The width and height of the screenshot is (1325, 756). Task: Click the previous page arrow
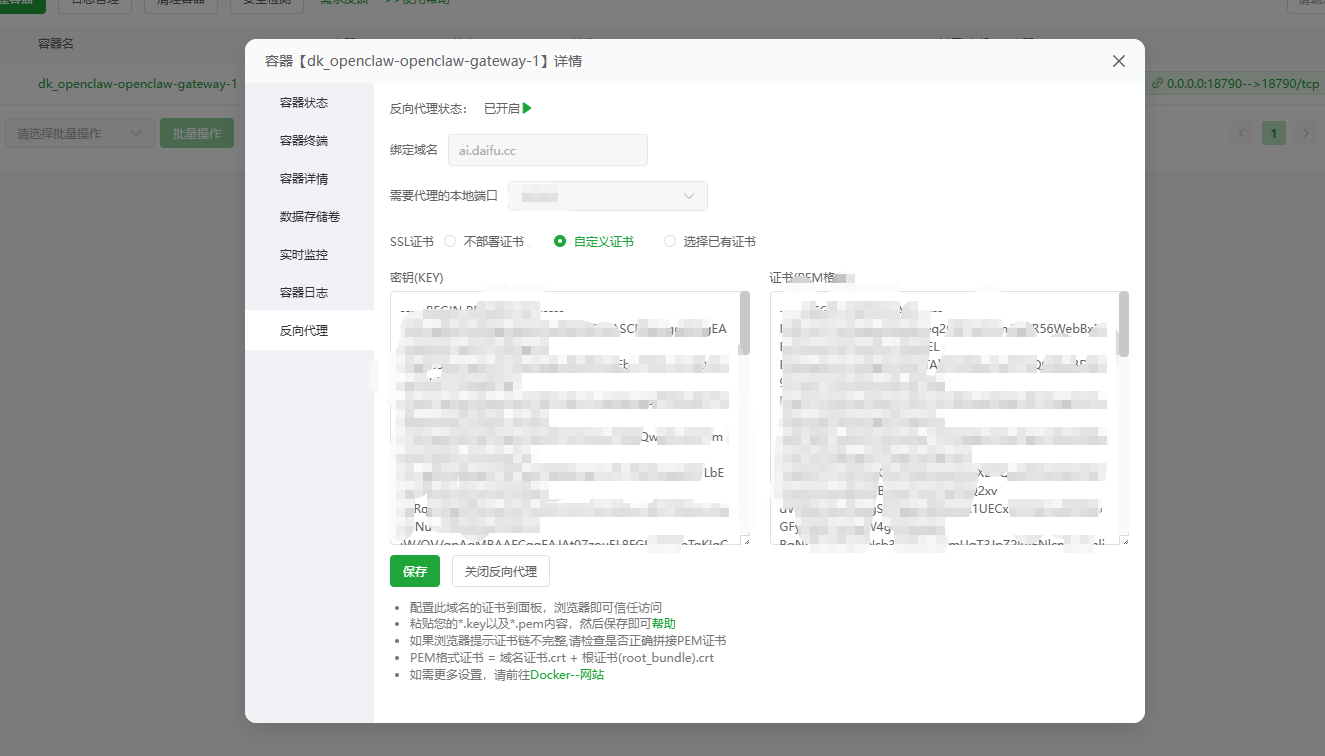point(1241,132)
